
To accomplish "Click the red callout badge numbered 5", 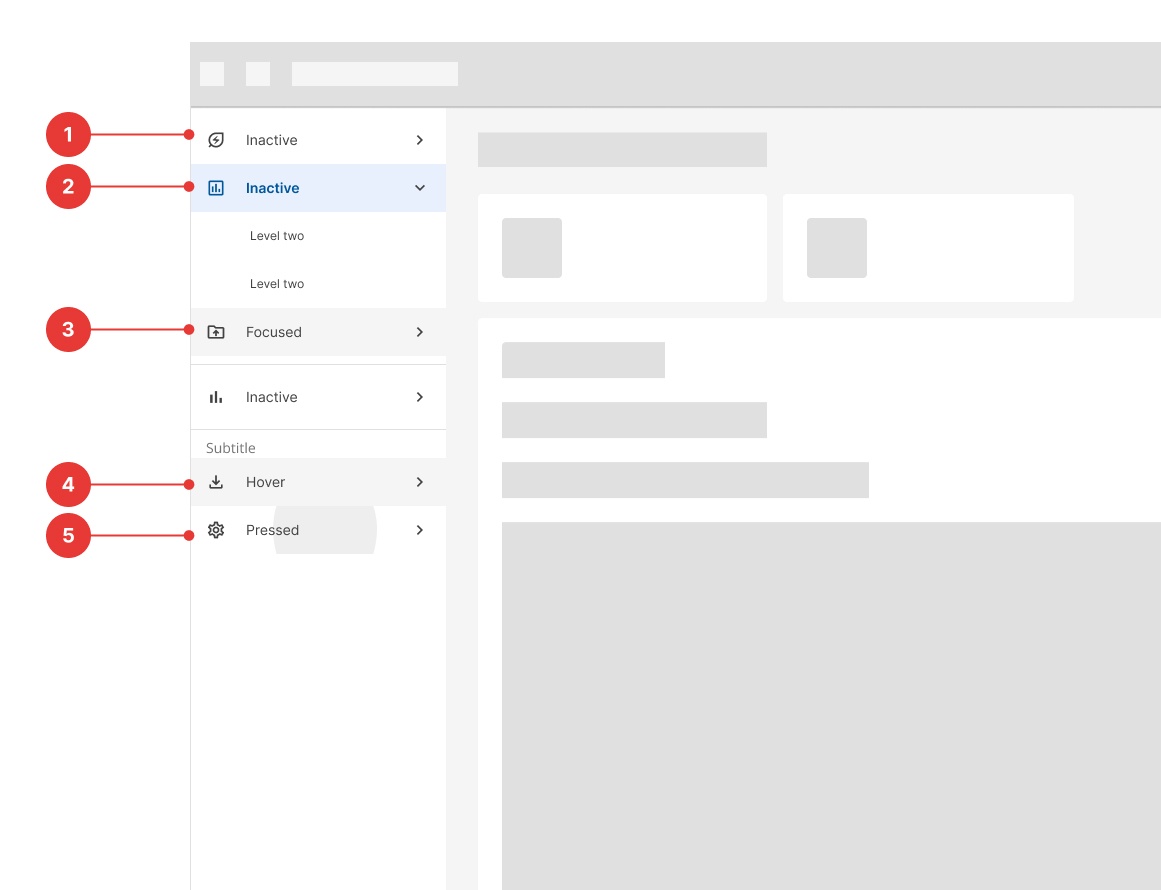I will coord(68,535).
